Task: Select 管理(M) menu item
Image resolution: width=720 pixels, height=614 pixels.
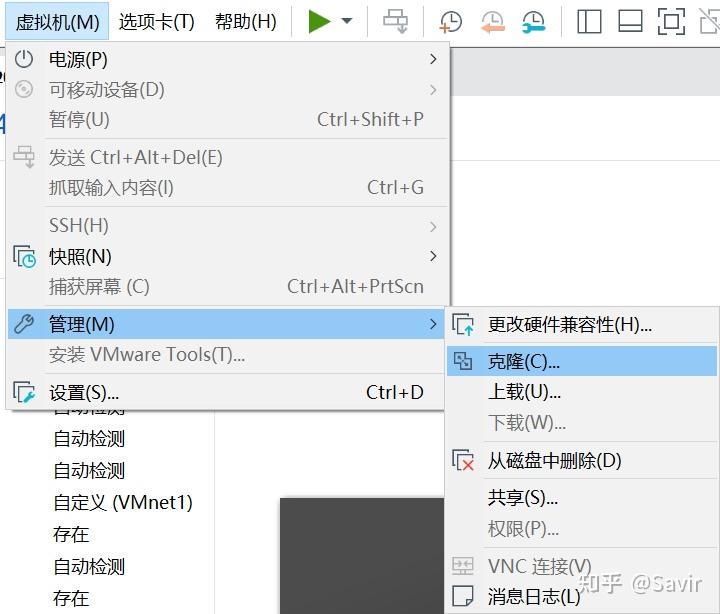Action: (x=226, y=324)
